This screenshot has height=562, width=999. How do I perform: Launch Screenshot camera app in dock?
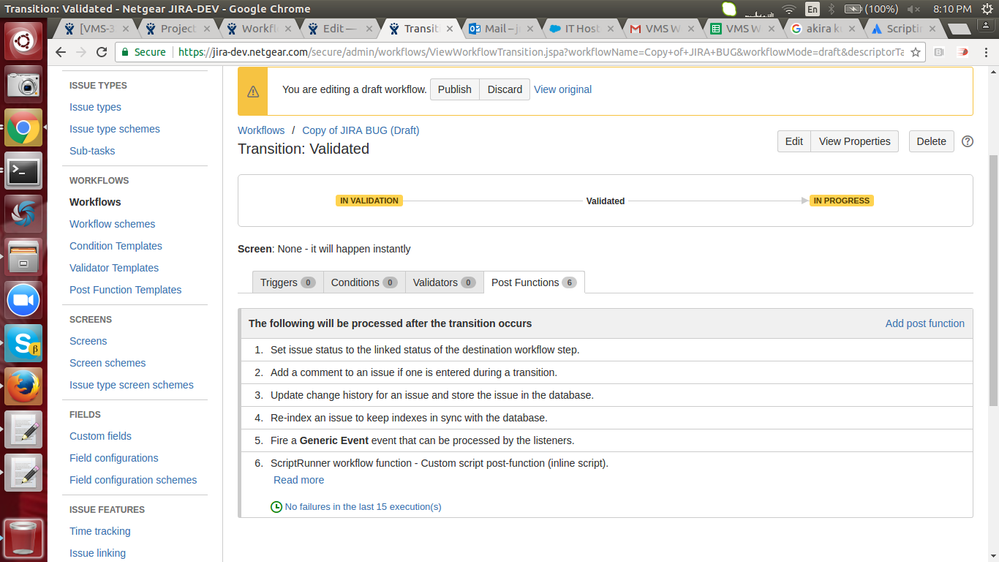(x=23, y=85)
